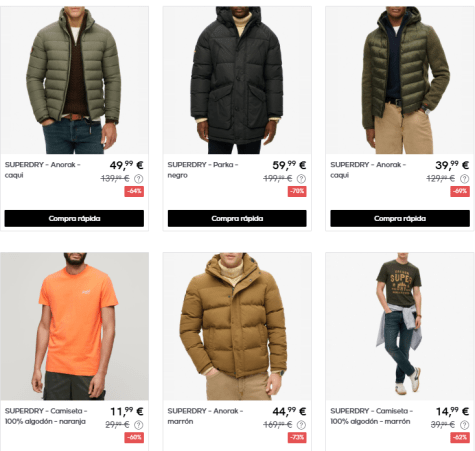Open the black parka product image
The image size is (475, 451).
pos(237,80)
